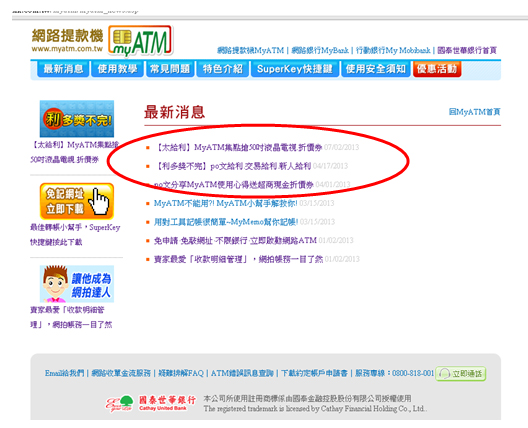
Task: Open the SuperKey快捷鍵 tab
Action: tap(295, 69)
